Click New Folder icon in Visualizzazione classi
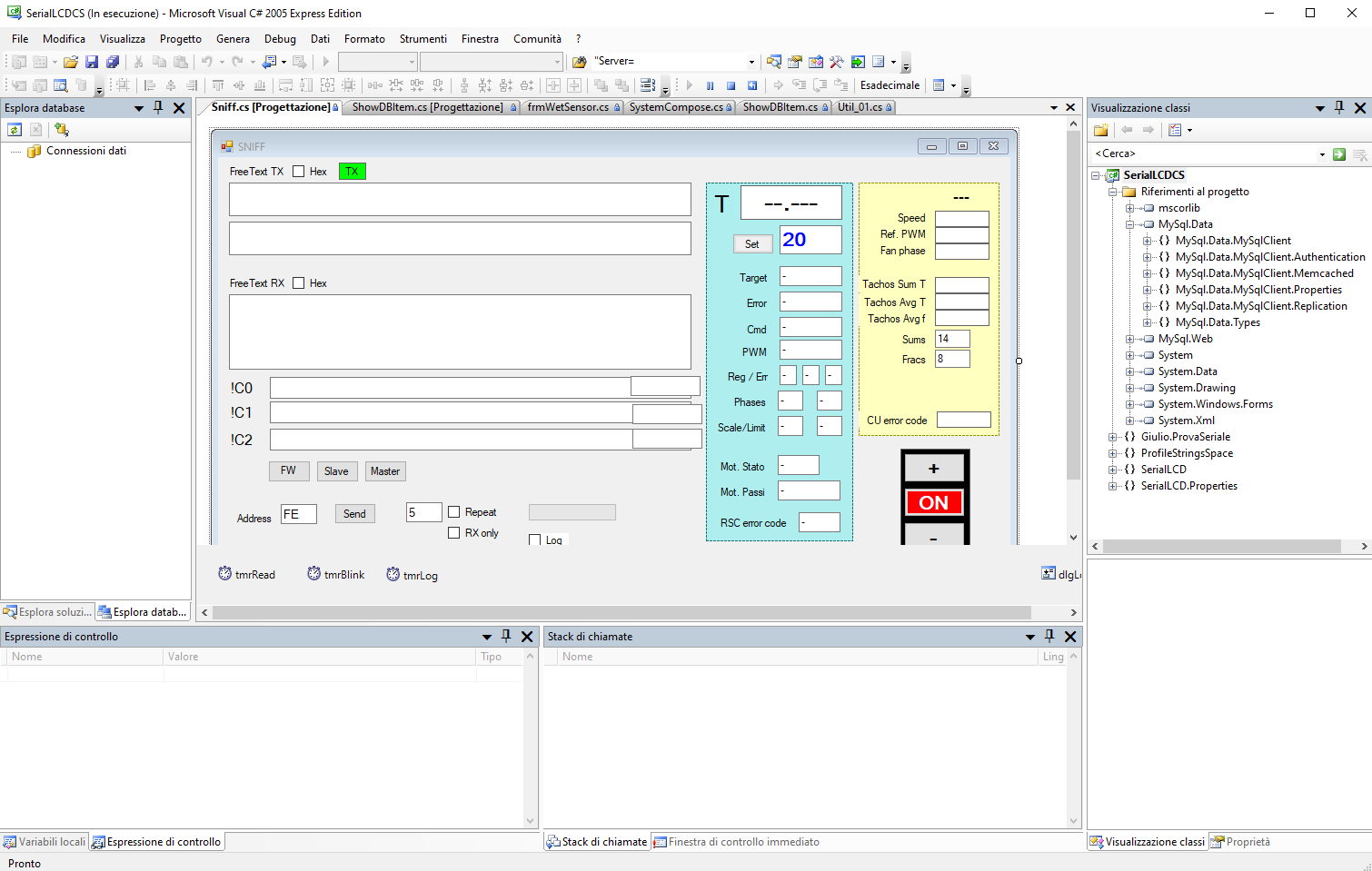The width and height of the screenshot is (1372, 871). tap(1101, 130)
